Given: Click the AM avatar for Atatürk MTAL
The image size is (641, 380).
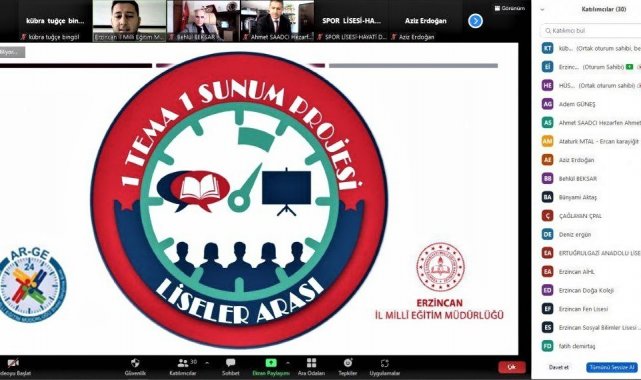Looking at the screenshot, I should pos(547,141).
